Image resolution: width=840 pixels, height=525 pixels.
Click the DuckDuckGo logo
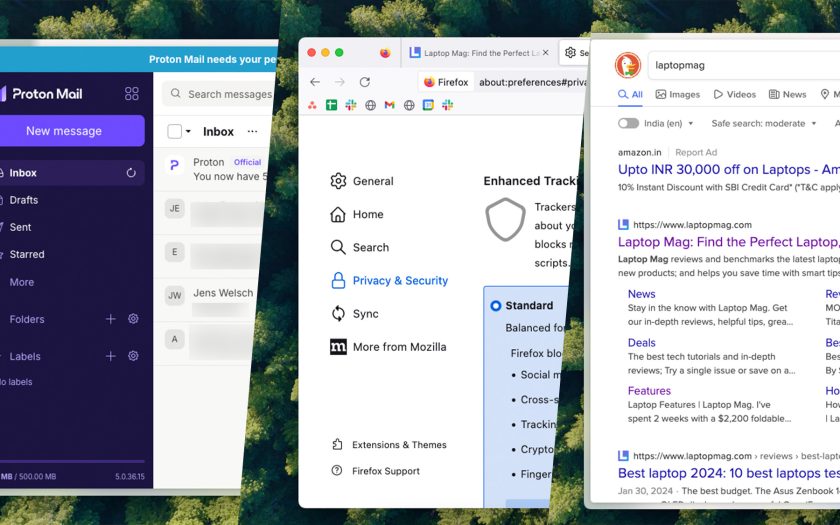pyautogui.click(x=627, y=65)
